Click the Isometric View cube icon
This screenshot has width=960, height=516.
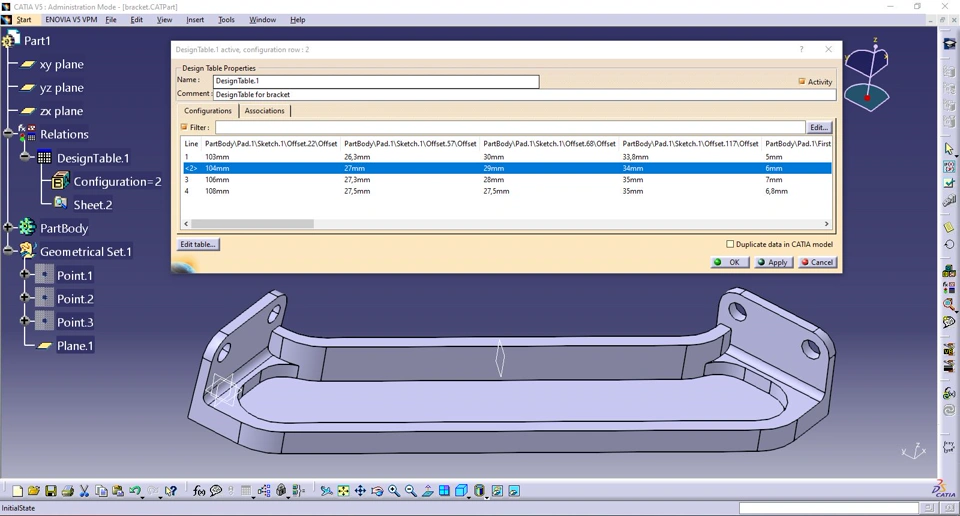[x=461, y=491]
